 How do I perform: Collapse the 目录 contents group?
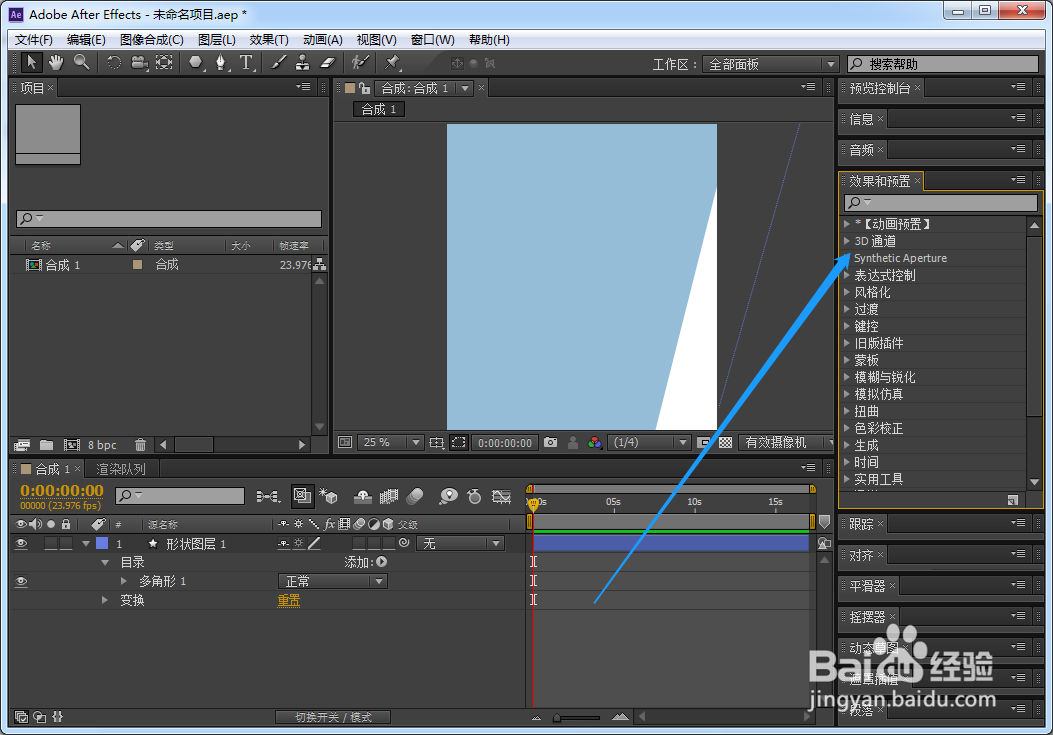click(x=105, y=562)
